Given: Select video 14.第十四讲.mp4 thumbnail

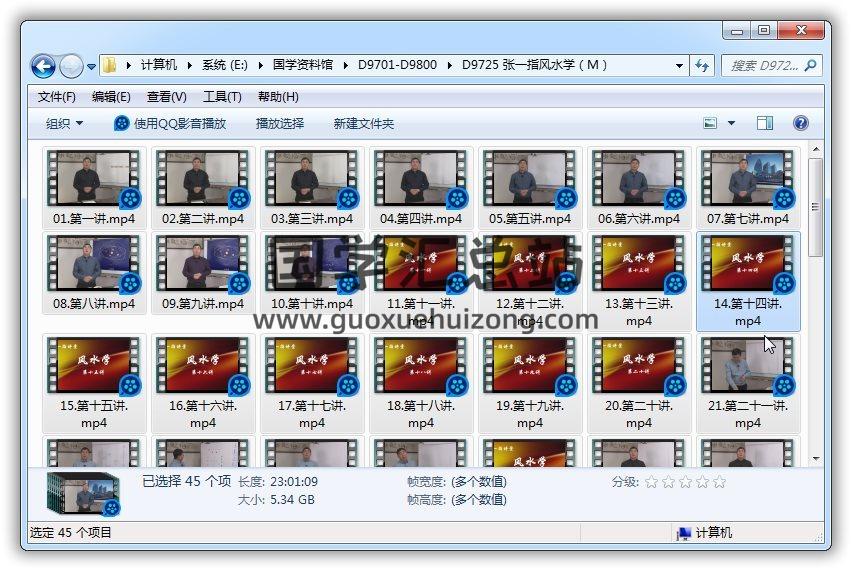Looking at the screenshot, I should tap(748, 263).
